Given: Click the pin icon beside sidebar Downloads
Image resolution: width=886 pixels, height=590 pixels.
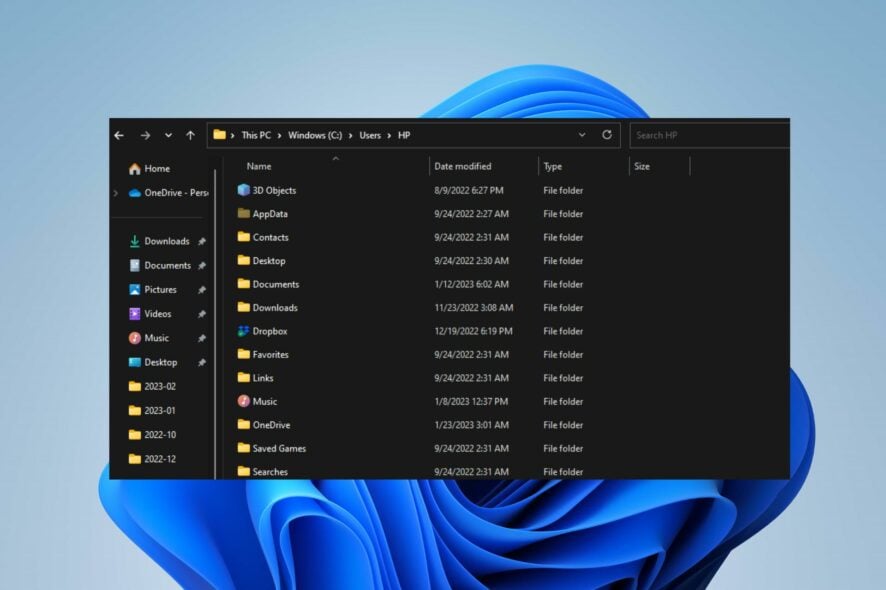Looking at the screenshot, I should (x=202, y=241).
